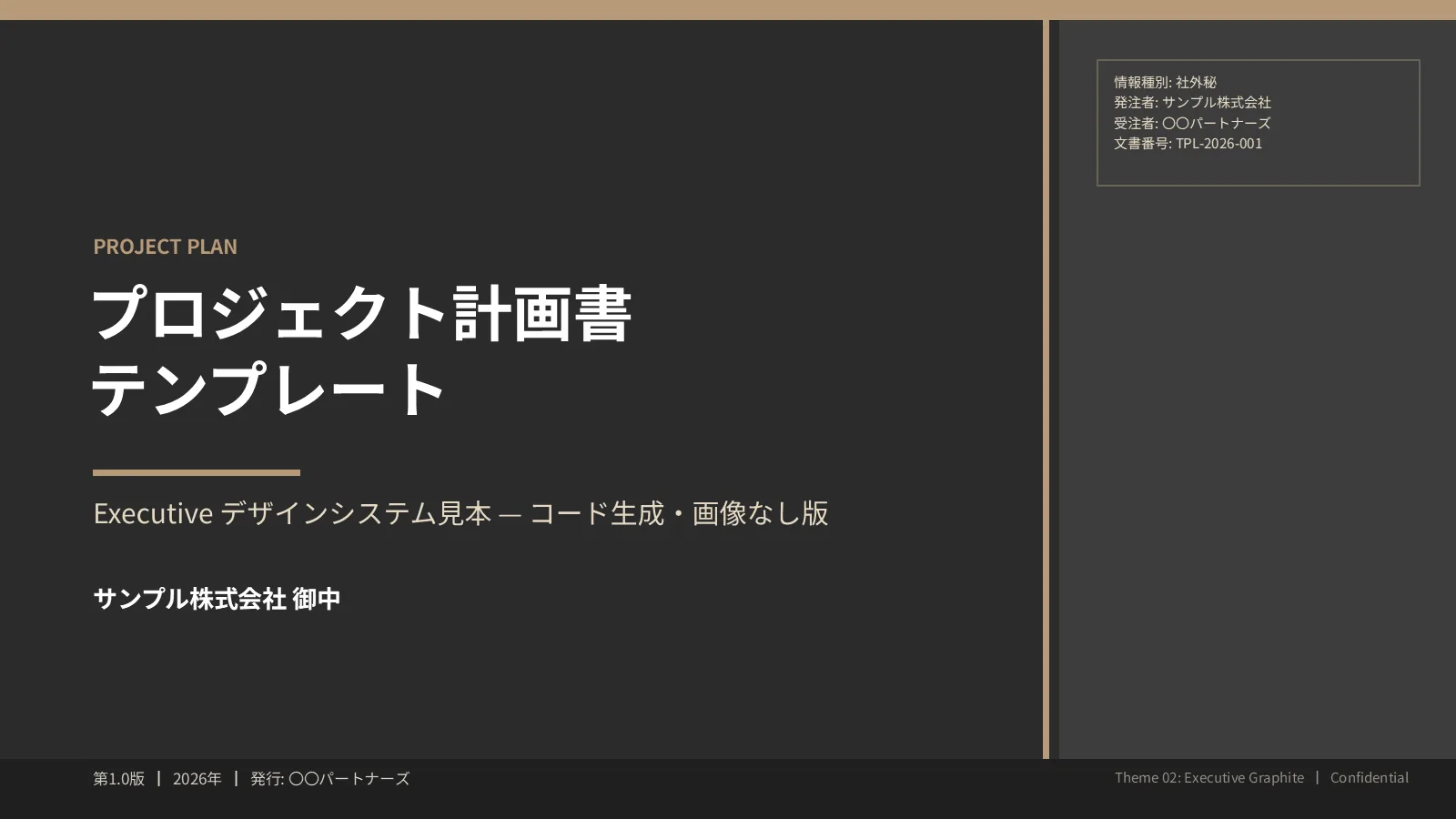Screen dimensions: 1456x819
Task: Click the footer text '第1.0版'
Action: [x=118, y=779]
